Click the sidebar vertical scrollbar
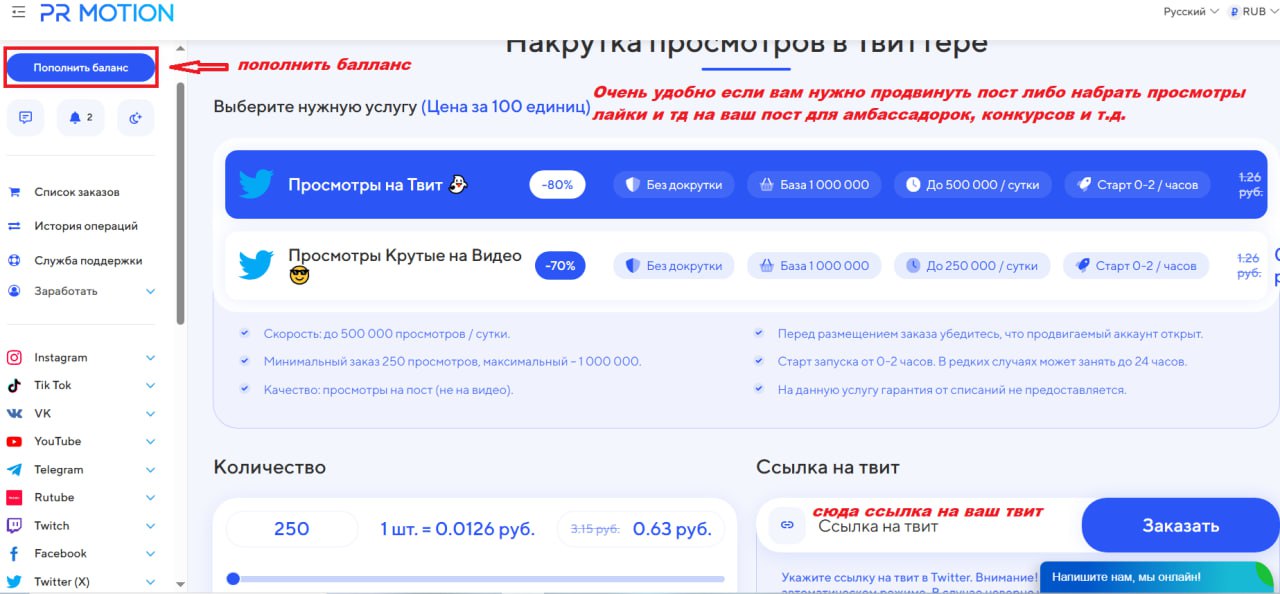 [180, 203]
